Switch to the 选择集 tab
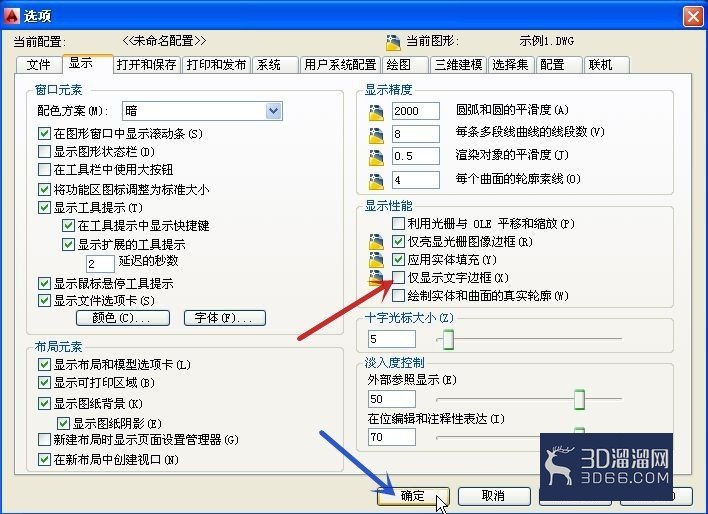Screen dimensions: 708x514 (511, 65)
